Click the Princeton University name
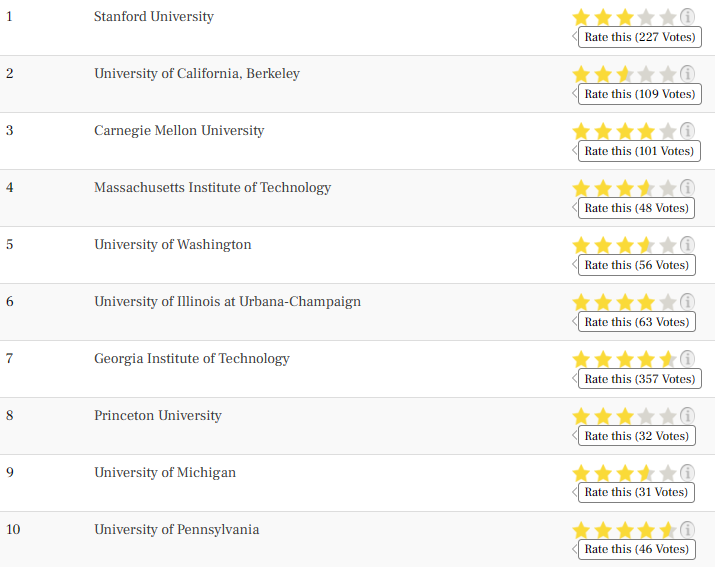Screen dimensions: 717x569 [158, 415]
